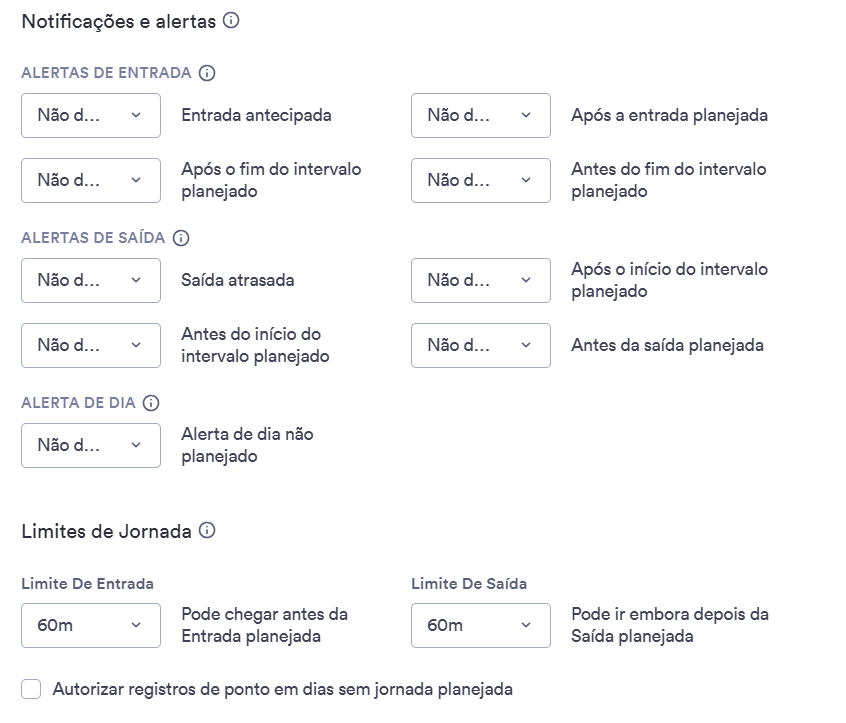Open the Entrada antecipada dropdown
Viewport: 846px width, 723px height.
(x=91, y=115)
